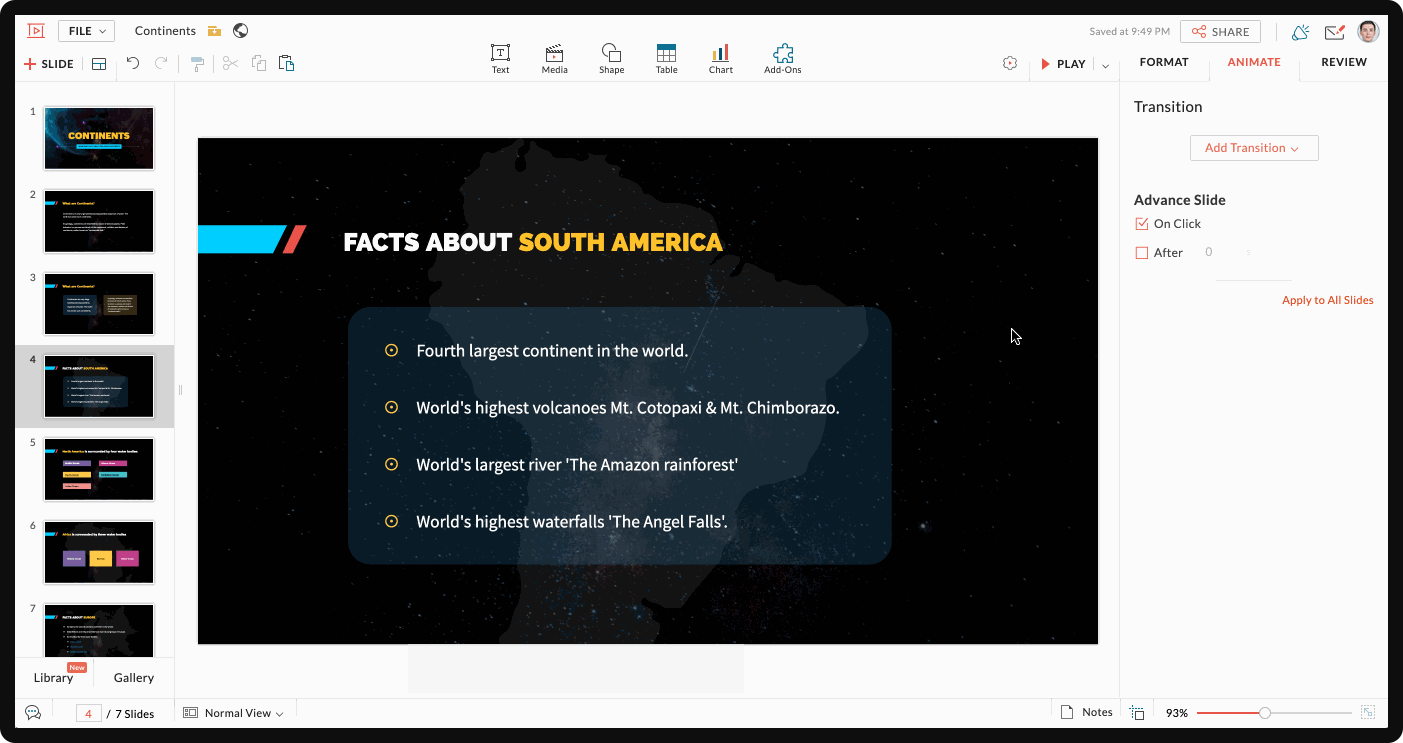Toggle the Notes pane
The width and height of the screenshot is (1403, 743).
(1086, 712)
